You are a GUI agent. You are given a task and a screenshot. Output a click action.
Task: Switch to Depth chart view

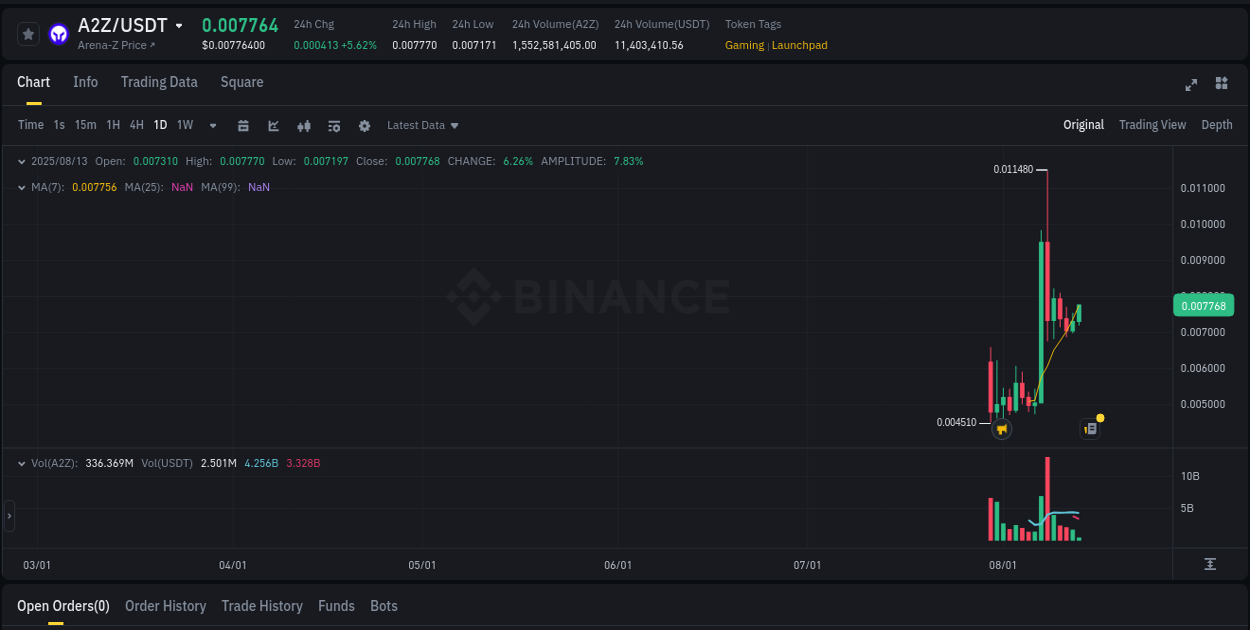tap(1217, 125)
